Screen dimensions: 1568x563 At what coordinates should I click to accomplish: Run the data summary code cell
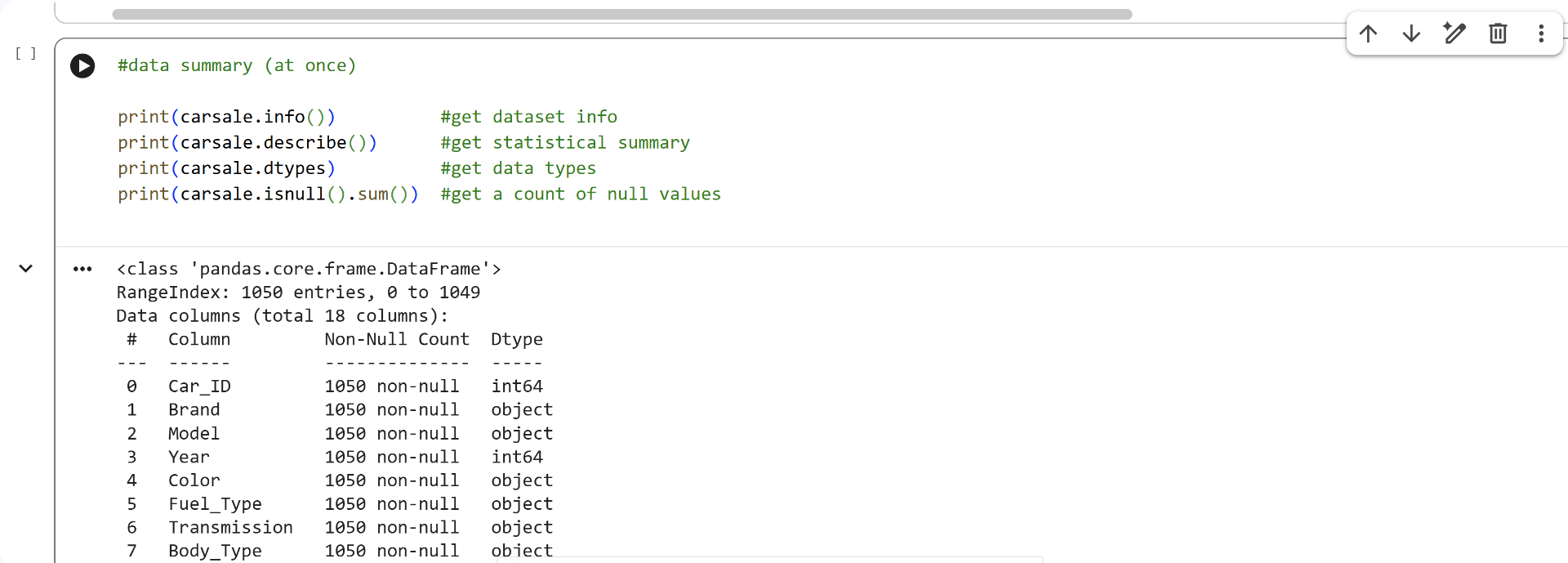pos(82,65)
